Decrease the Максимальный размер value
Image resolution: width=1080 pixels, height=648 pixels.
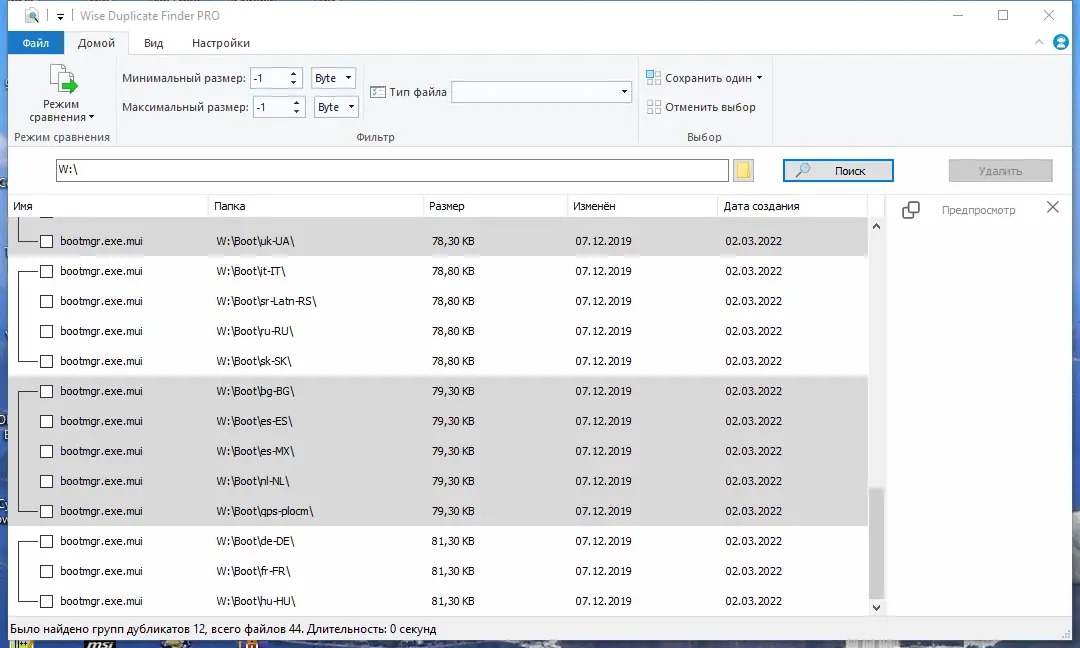pyautogui.click(x=297, y=112)
